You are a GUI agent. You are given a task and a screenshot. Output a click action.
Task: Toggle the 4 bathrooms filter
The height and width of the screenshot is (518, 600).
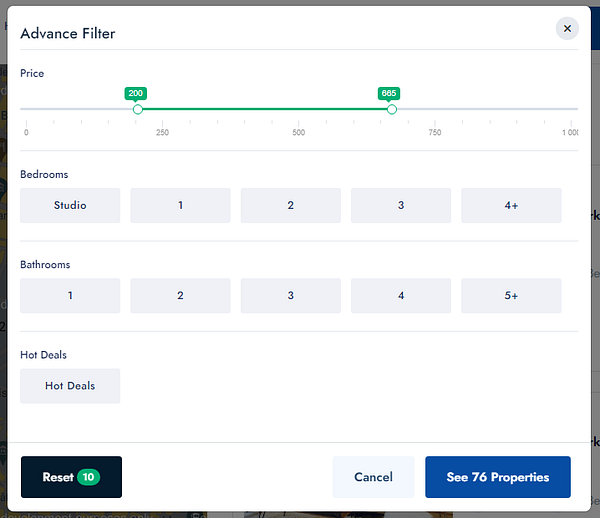pyautogui.click(x=400, y=296)
